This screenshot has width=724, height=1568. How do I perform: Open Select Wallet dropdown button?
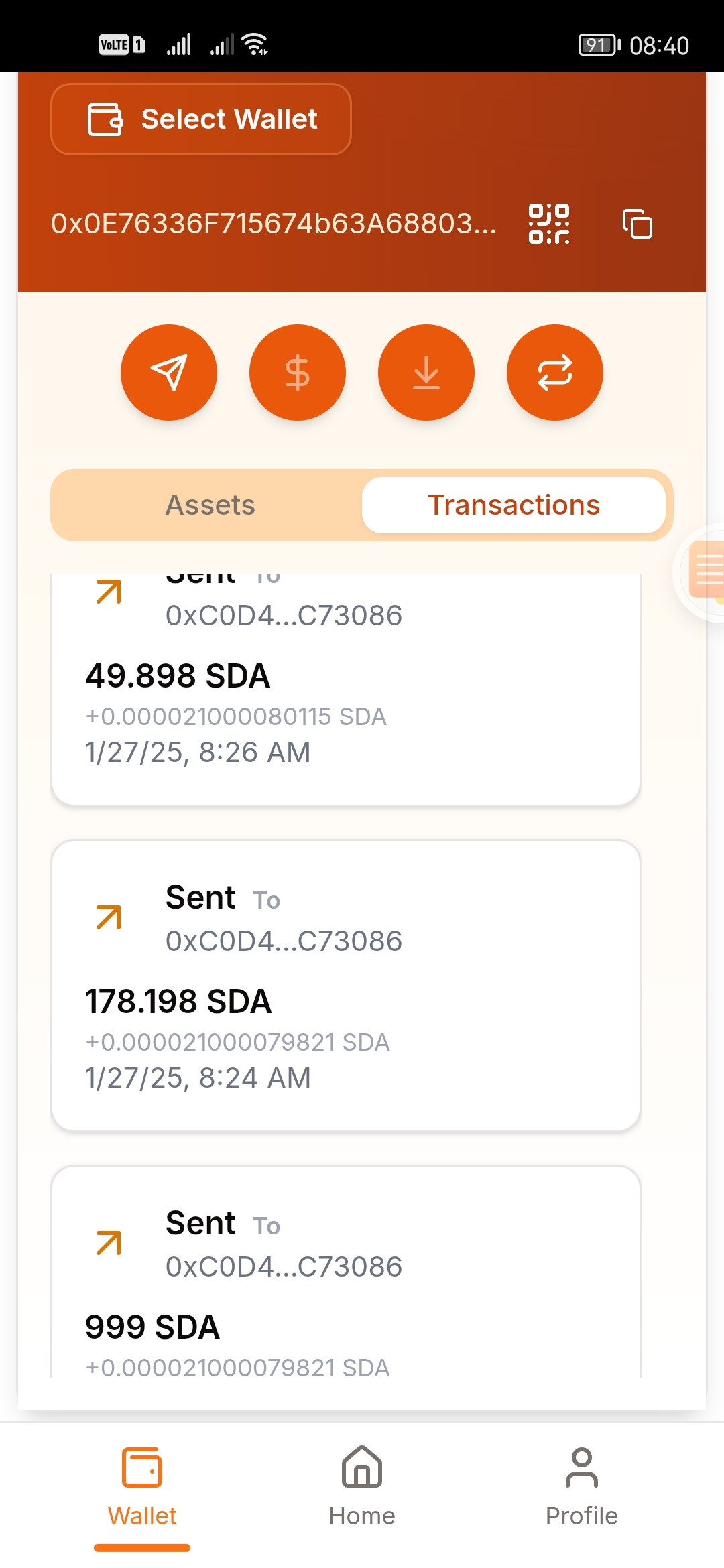pyautogui.click(x=201, y=119)
